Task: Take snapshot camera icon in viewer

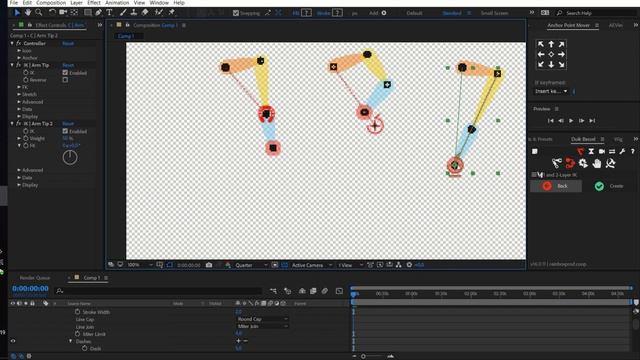Action: pyautogui.click(x=209, y=265)
